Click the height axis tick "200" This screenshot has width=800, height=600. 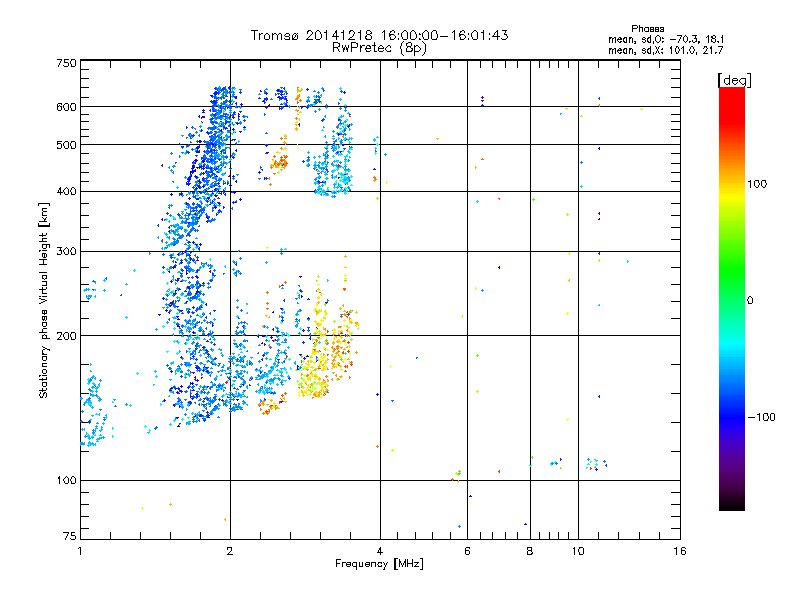(x=66, y=336)
